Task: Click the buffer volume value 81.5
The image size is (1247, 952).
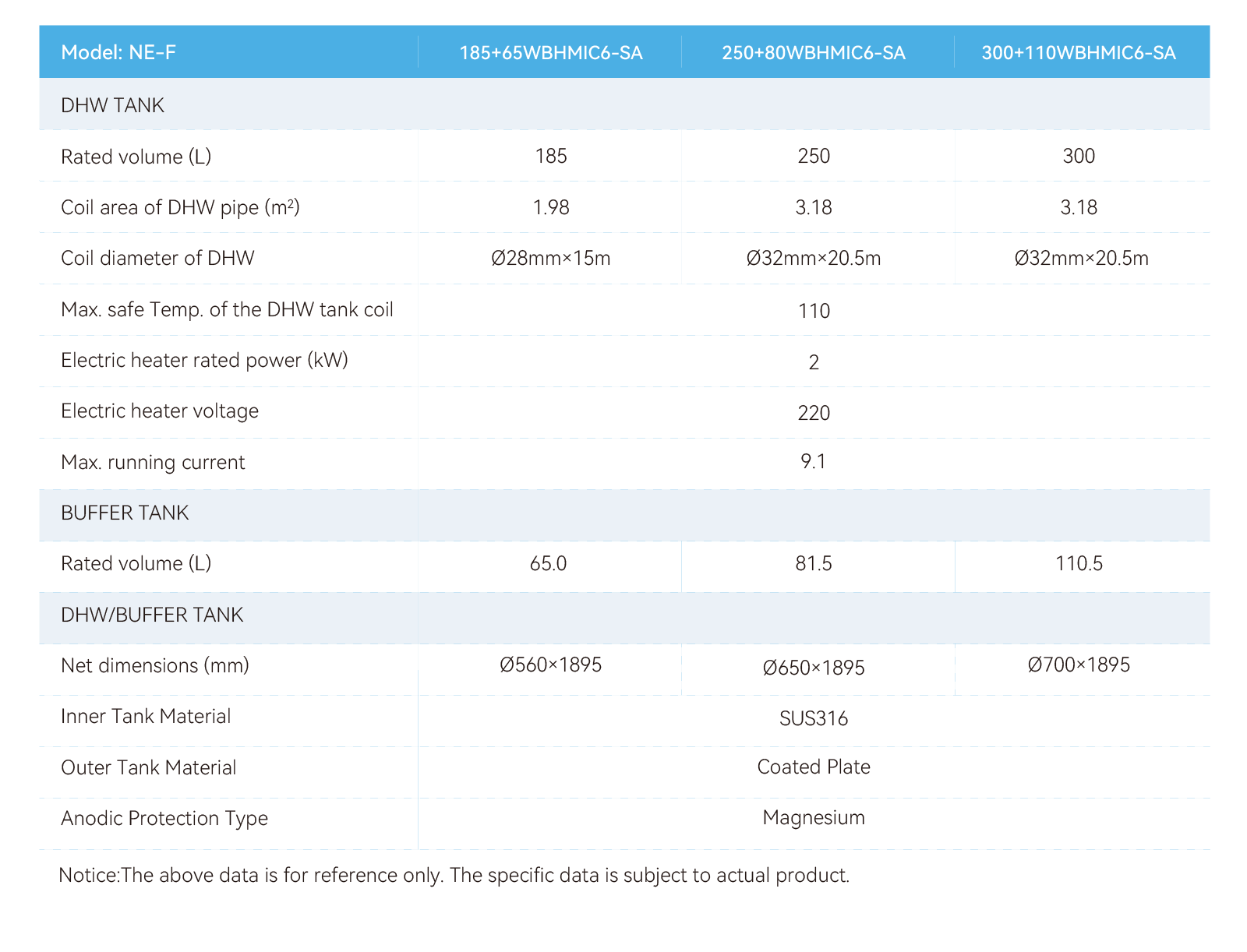Action: pos(814,563)
